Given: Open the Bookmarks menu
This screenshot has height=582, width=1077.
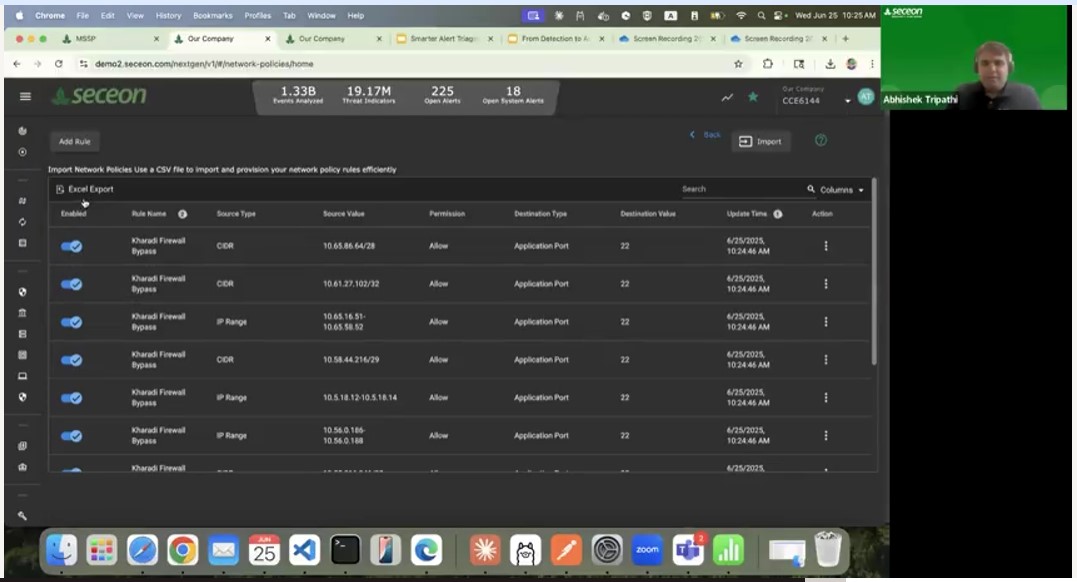Looking at the screenshot, I should [x=213, y=15].
